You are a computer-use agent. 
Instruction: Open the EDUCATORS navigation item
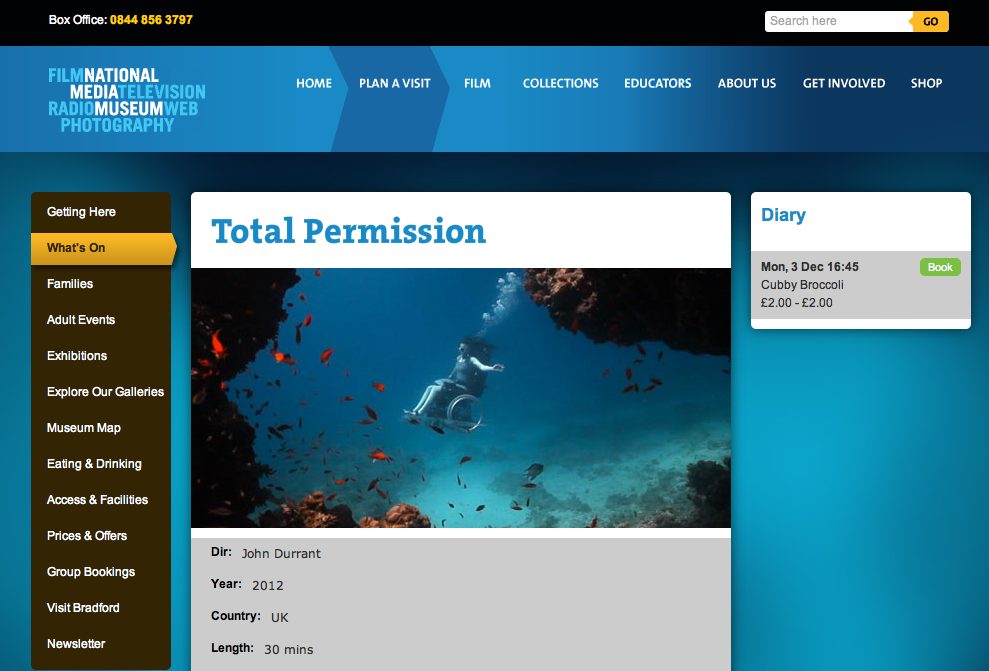[658, 83]
